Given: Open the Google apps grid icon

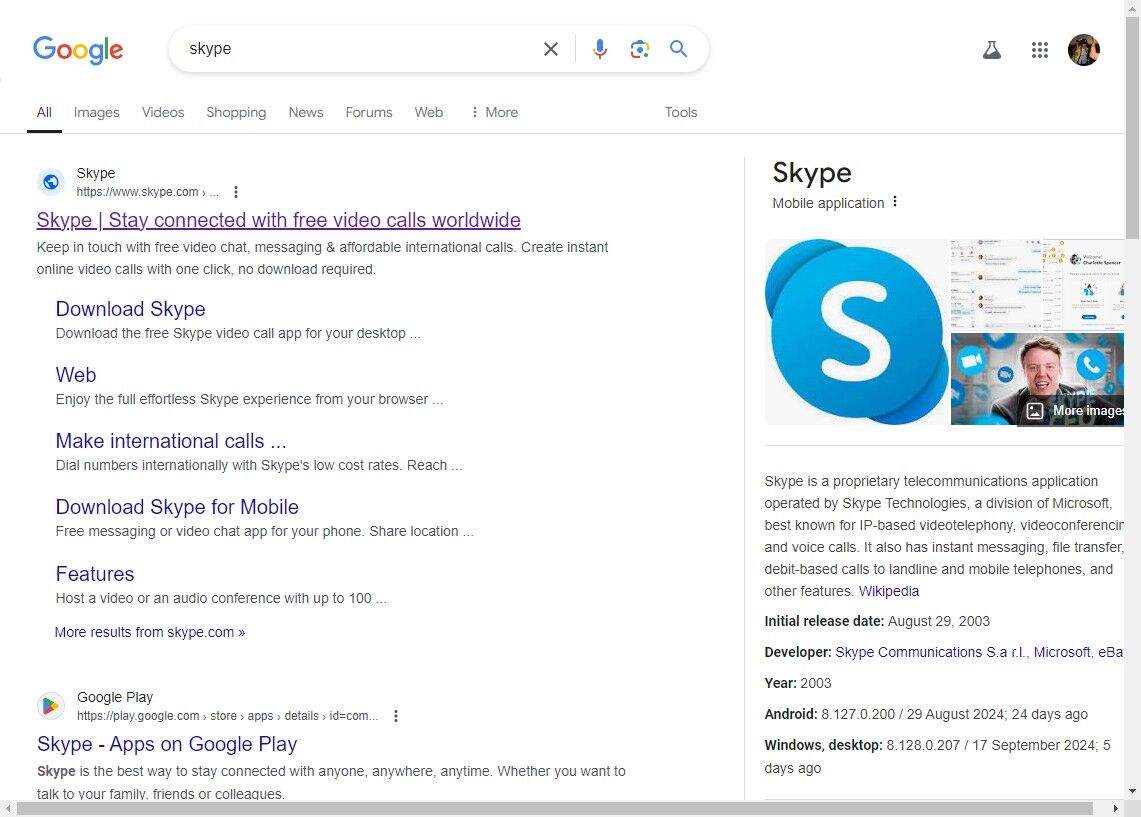Looking at the screenshot, I should (x=1040, y=49).
